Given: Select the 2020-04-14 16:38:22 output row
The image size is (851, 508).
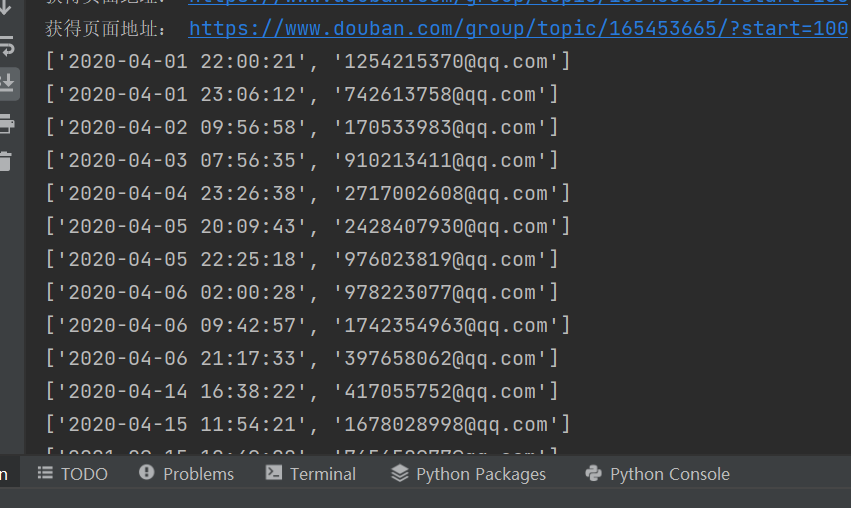Looking at the screenshot, I should [x=302, y=392].
